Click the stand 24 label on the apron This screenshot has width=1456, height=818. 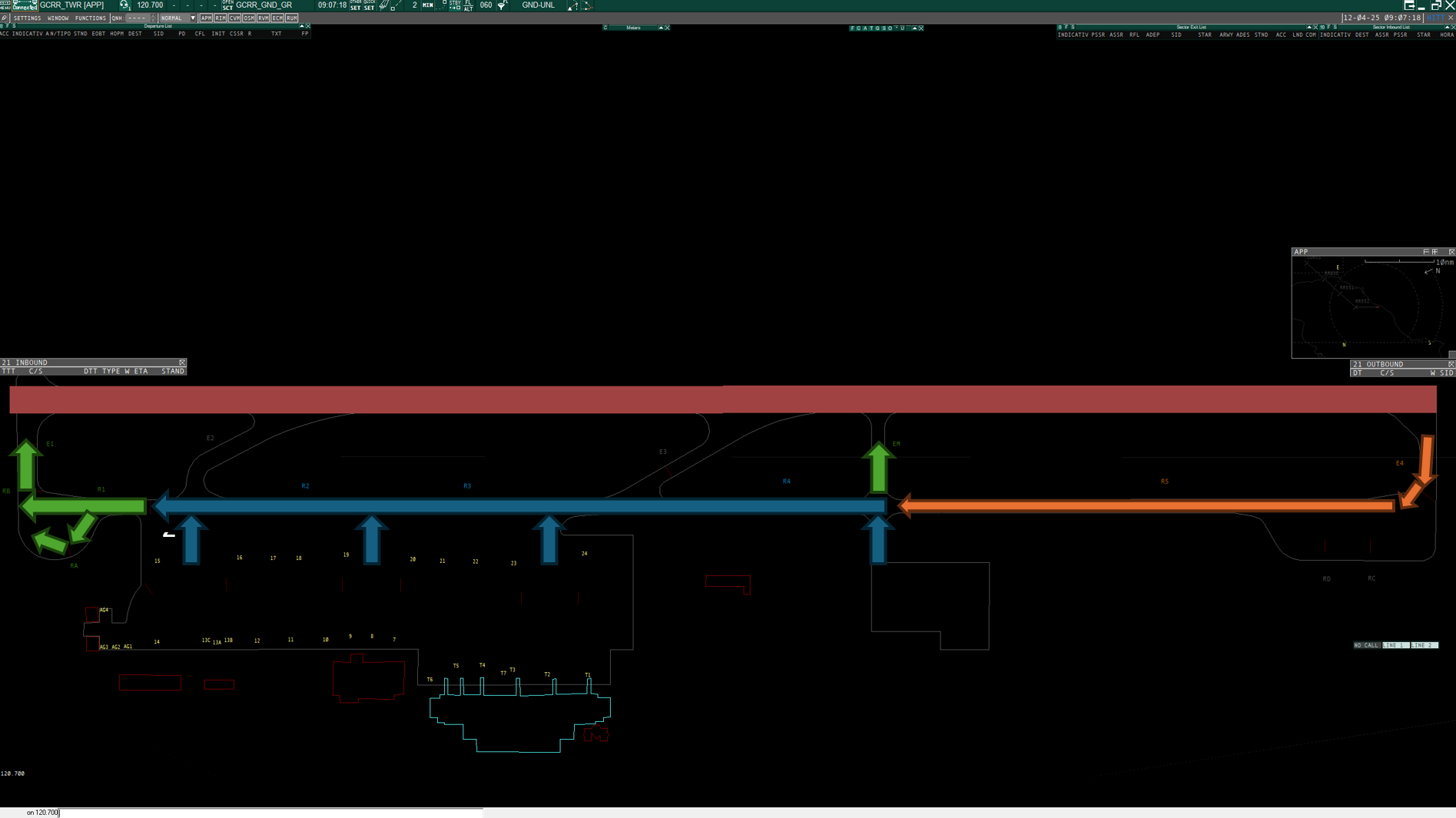coord(584,553)
